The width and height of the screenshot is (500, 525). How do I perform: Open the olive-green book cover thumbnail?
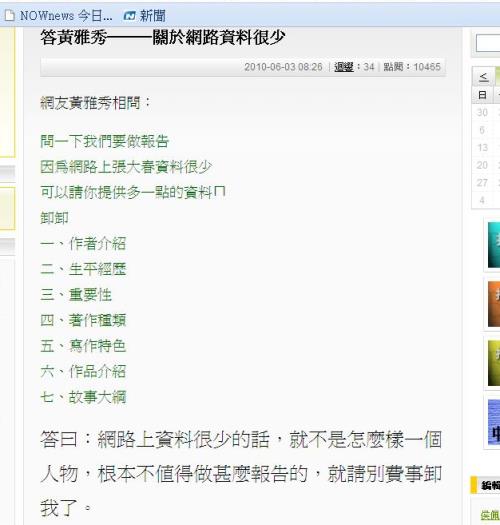pos(494,363)
